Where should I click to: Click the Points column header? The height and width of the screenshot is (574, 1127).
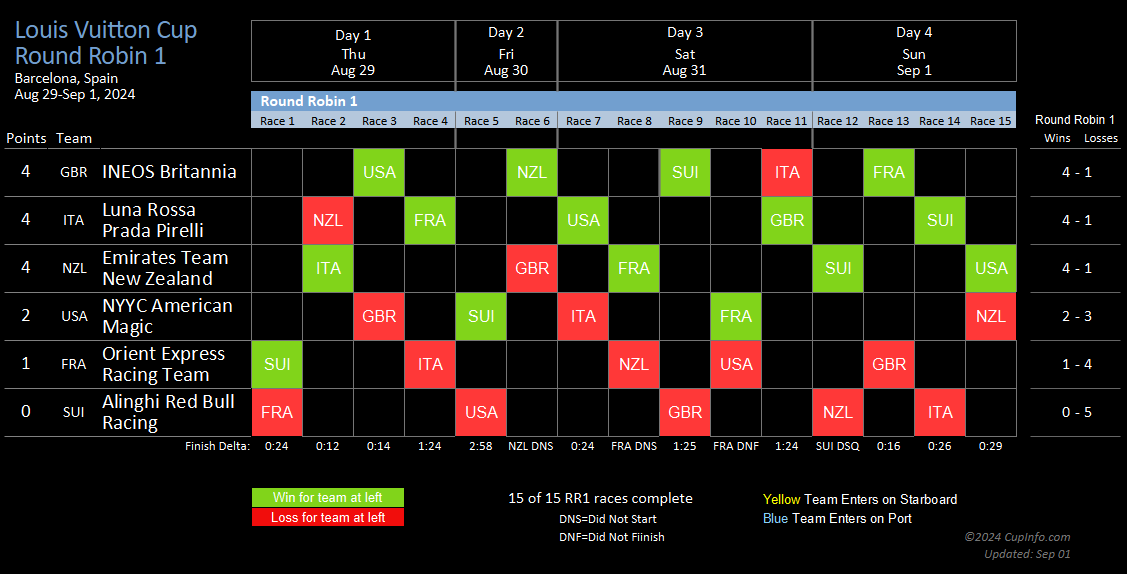click(27, 138)
